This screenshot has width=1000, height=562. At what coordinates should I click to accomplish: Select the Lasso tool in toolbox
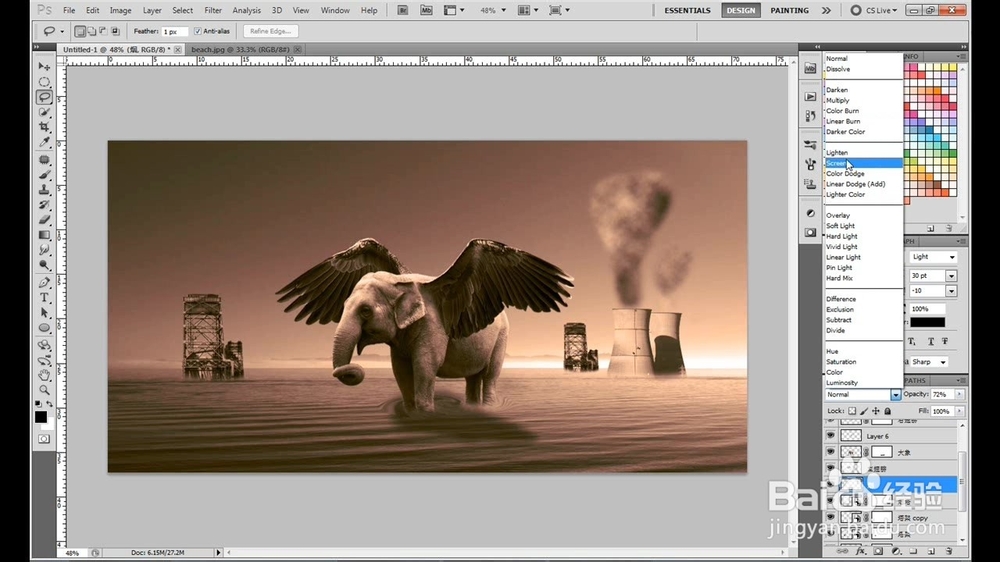pos(44,97)
